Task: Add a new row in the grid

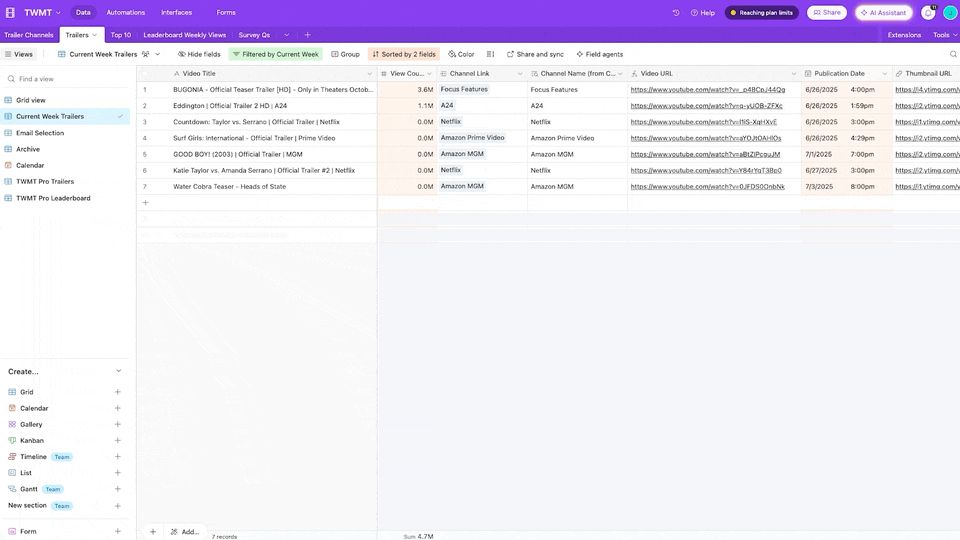Action: pyautogui.click(x=146, y=203)
